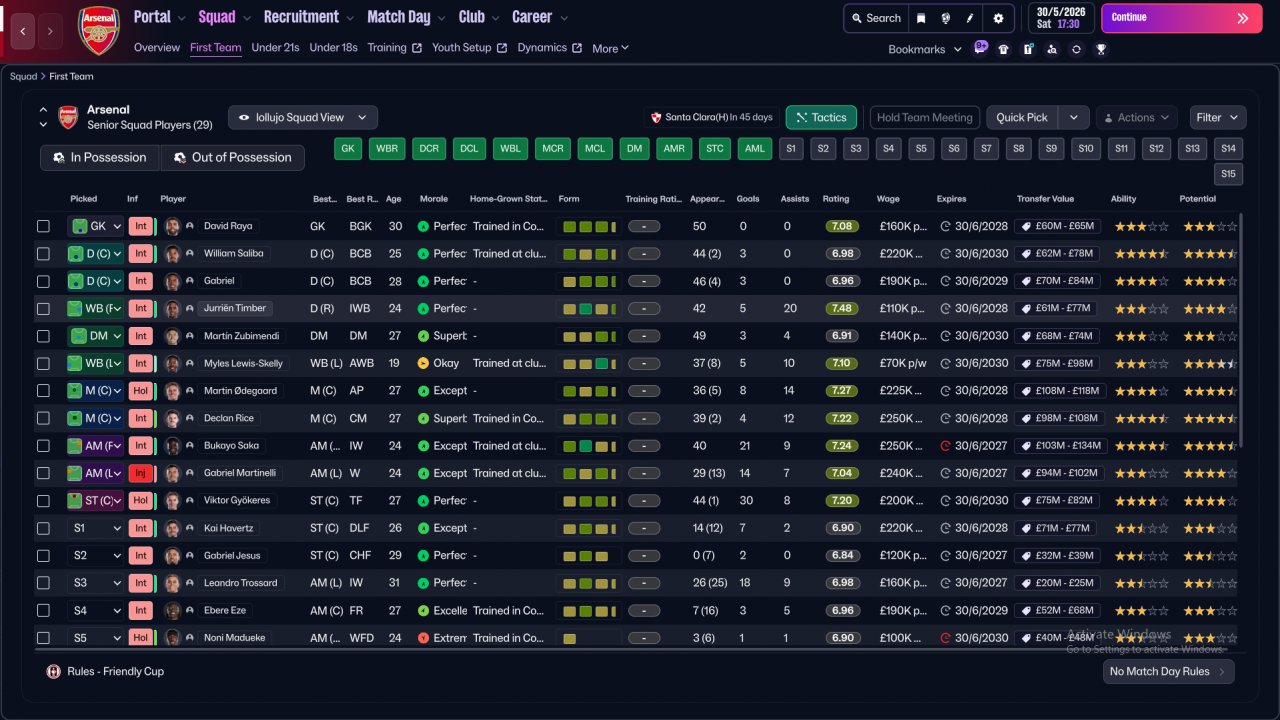Open the world globe icon in top toolbar
The height and width of the screenshot is (720, 1280).
click(945, 18)
